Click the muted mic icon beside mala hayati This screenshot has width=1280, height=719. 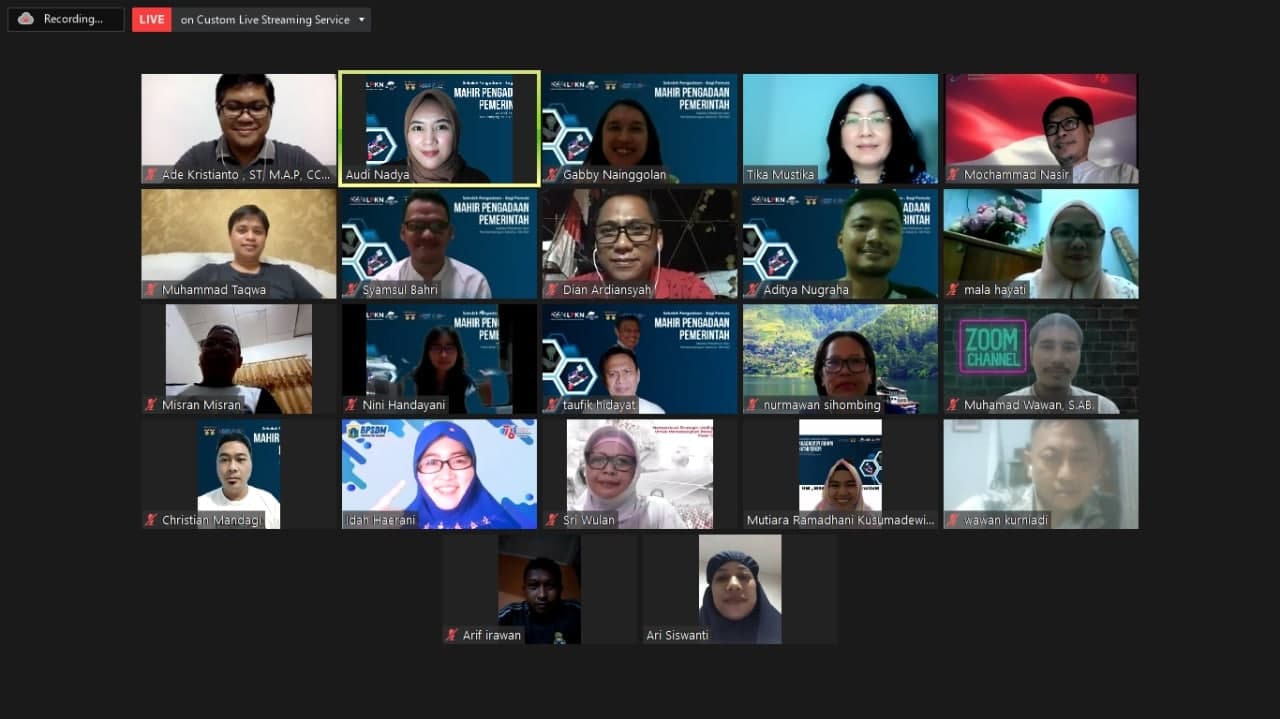[x=953, y=290]
